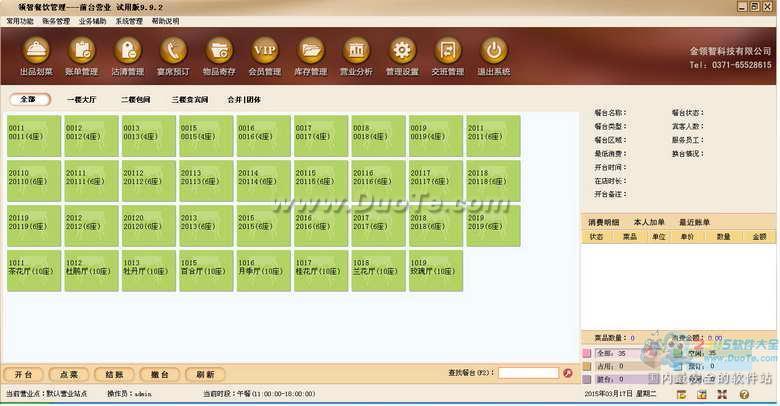This screenshot has width=780, height=406.
Task: Click the 刷新 refresh button
Action: pyautogui.click(x=205, y=374)
